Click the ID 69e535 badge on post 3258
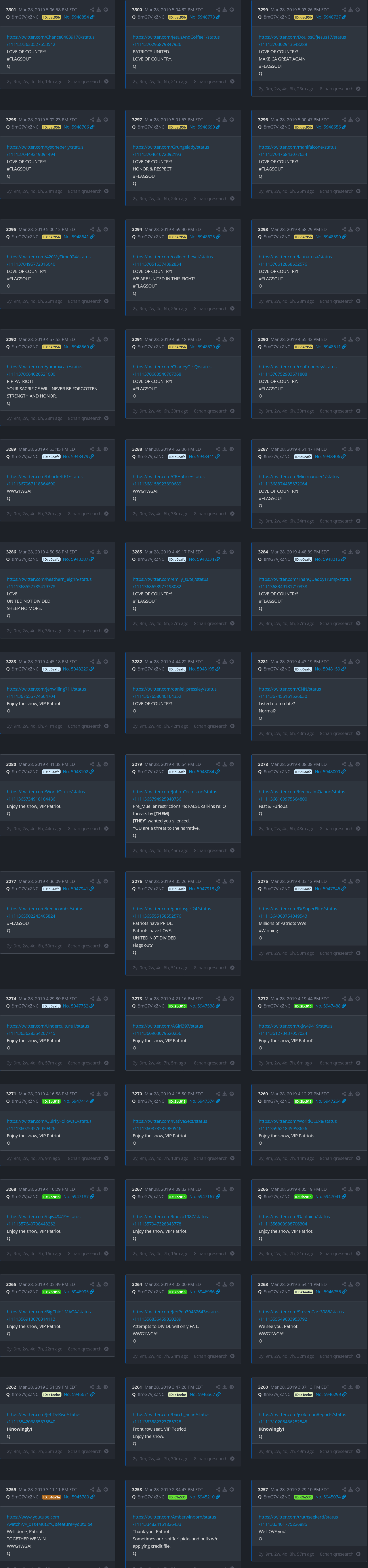 [x=177, y=1497]
